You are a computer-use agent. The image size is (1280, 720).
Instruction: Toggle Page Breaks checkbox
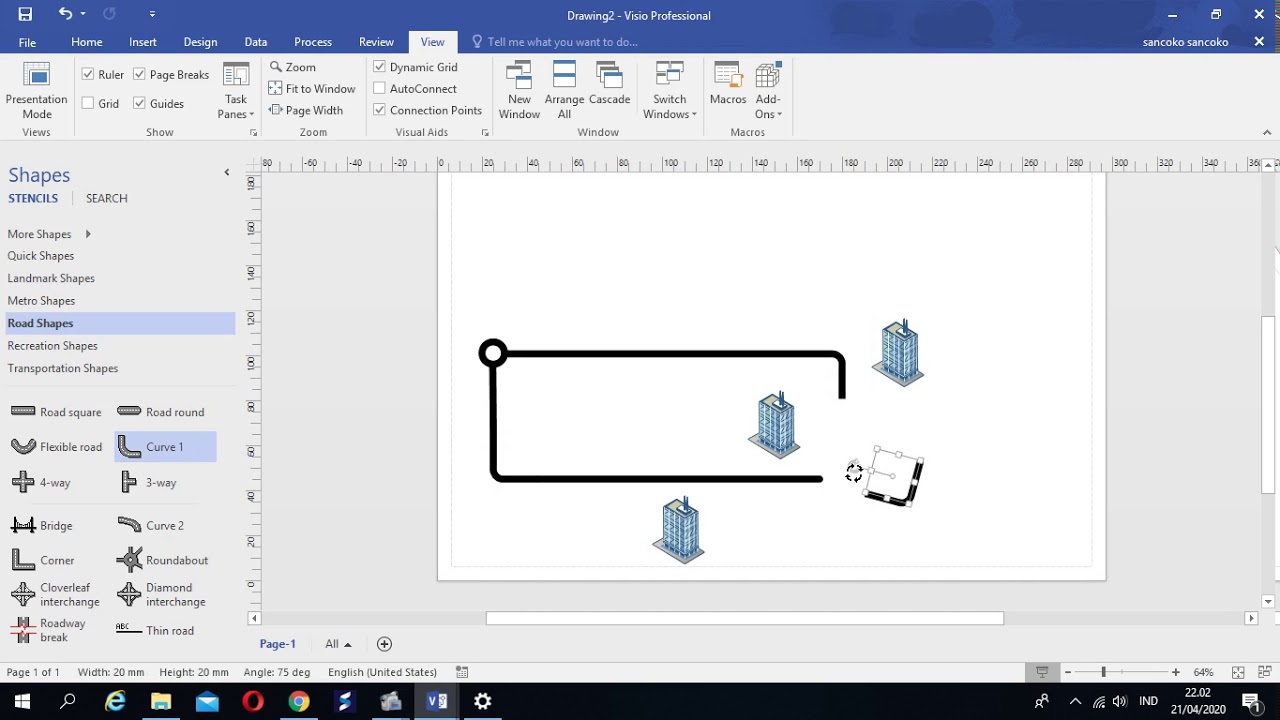pyautogui.click(x=139, y=74)
